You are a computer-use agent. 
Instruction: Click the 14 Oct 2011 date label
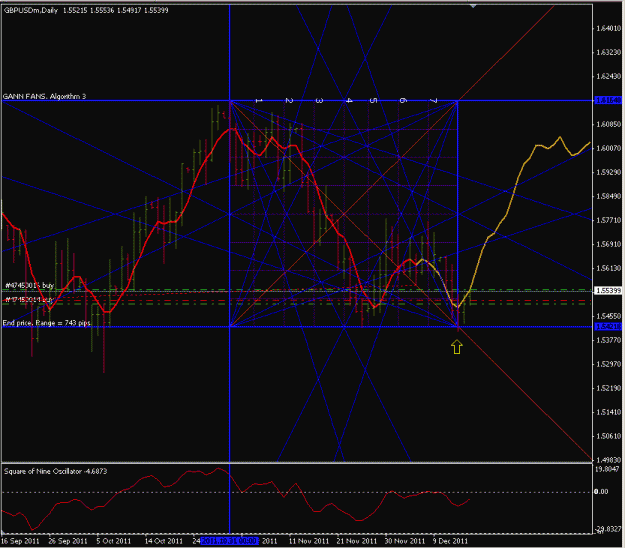click(163, 541)
